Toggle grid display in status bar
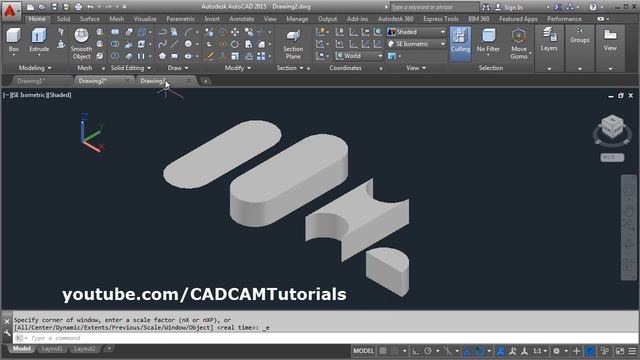The width and height of the screenshot is (640, 360). coord(383,351)
